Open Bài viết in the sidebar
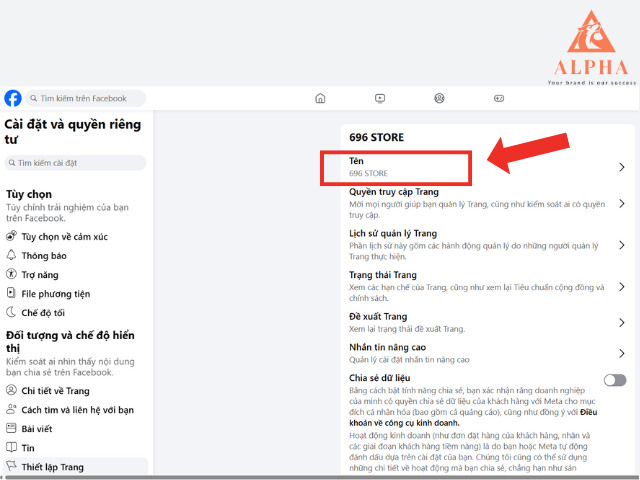 point(76,429)
